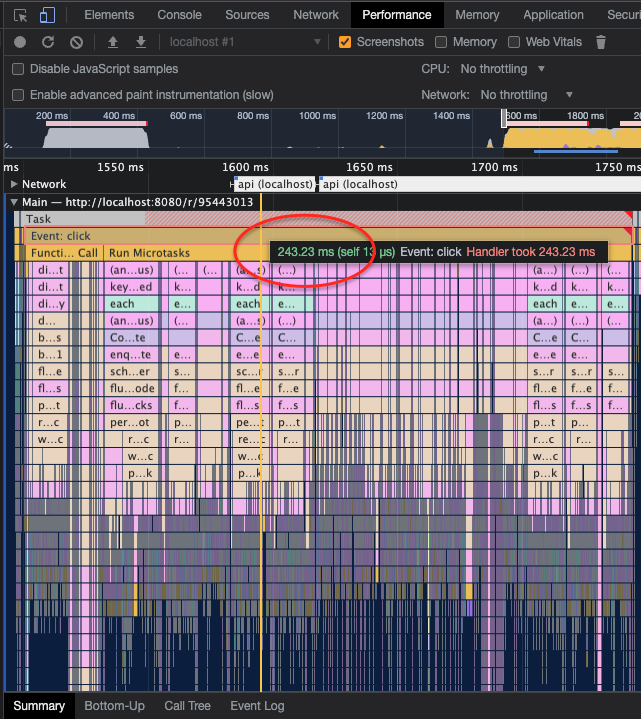Clear the recording with the clear icon

pyautogui.click(x=77, y=42)
